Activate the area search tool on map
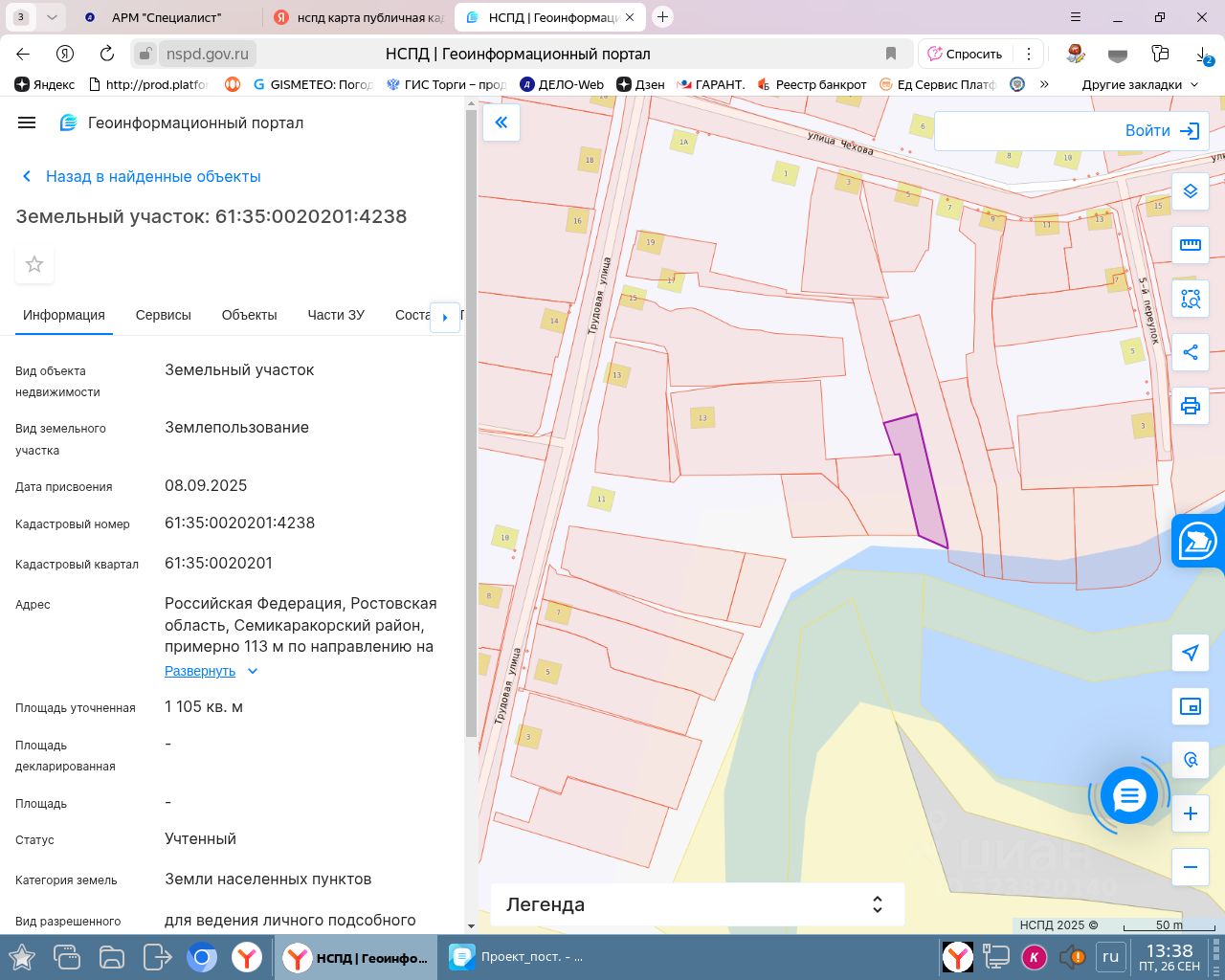Image resolution: width=1225 pixels, height=980 pixels. (x=1190, y=299)
